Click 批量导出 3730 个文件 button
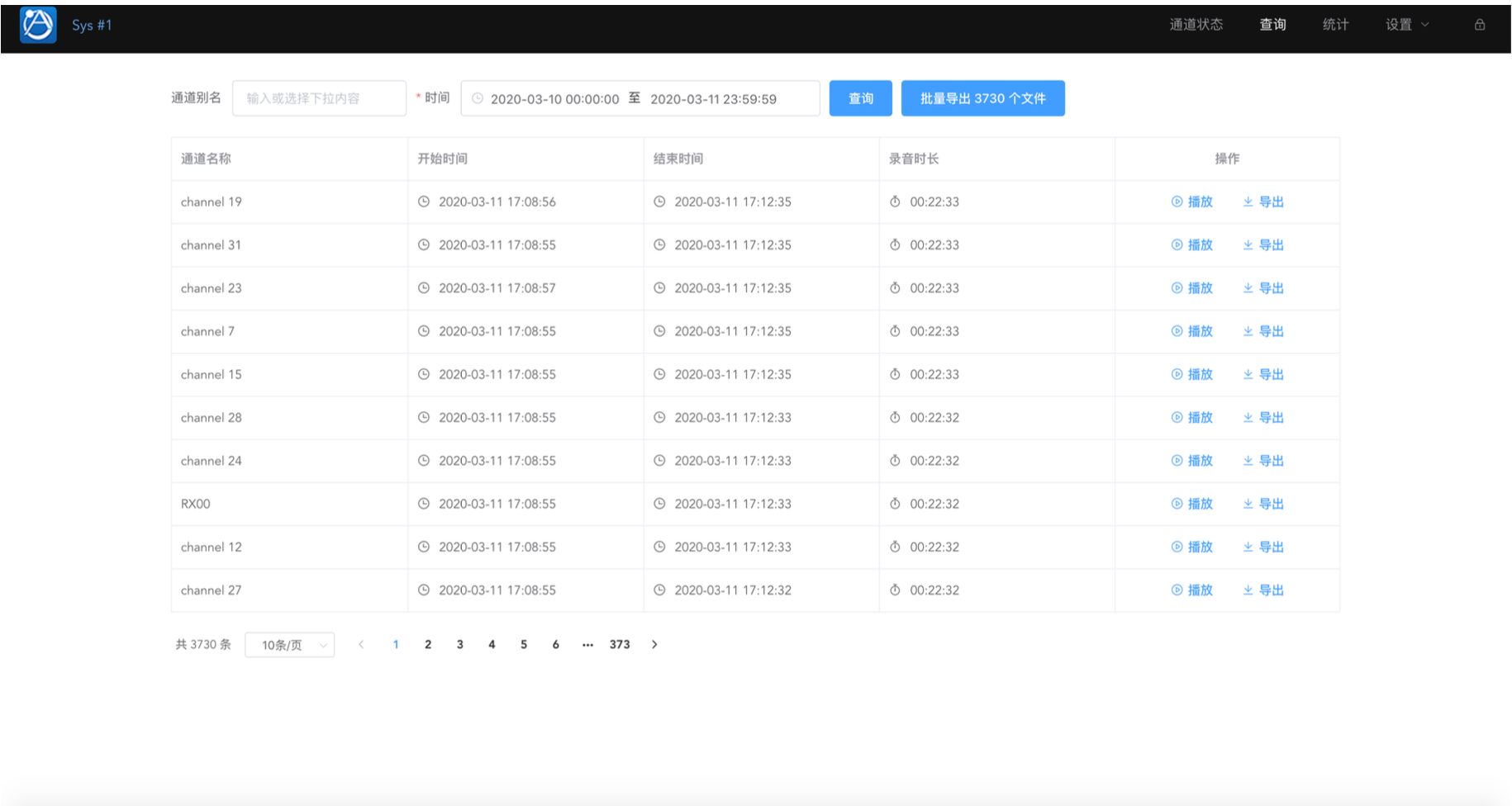The width and height of the screenshot is (1512, 806). [982, 99]
